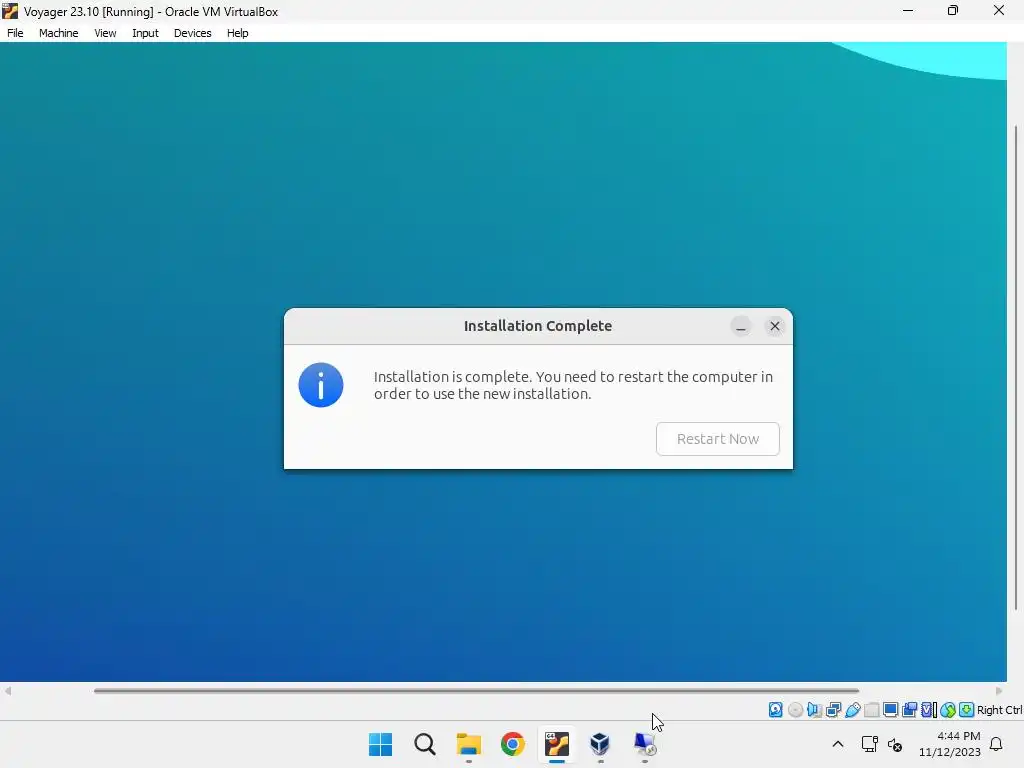Image resolution: width=1024 pixels, height=768 pixels.
Task: Open the Devices menu
Action: pyautogui.click(x=192, y=33)
